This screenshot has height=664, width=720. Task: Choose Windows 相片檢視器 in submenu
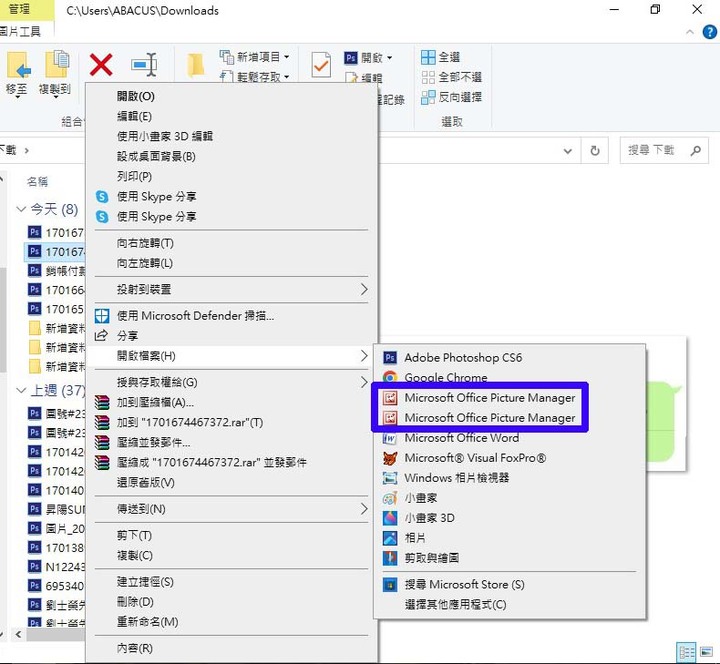510,478
